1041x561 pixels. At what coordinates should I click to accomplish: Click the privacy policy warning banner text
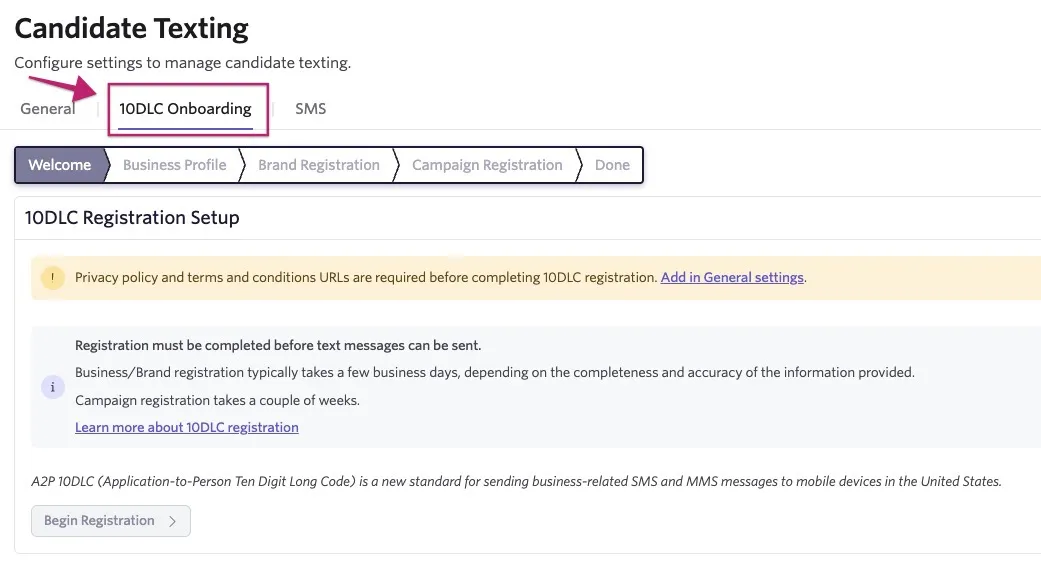[x=366, y=278]
